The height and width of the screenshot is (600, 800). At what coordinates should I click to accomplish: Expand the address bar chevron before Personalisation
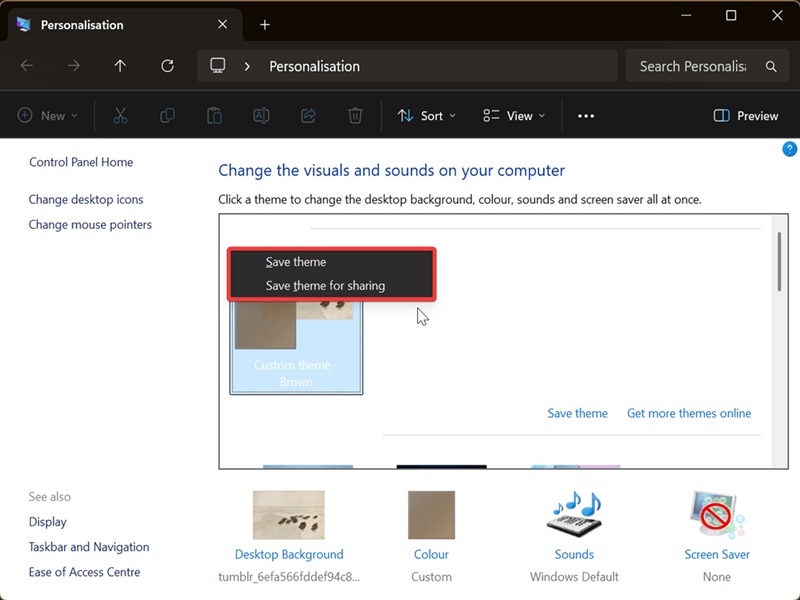(x=247, y=66)
